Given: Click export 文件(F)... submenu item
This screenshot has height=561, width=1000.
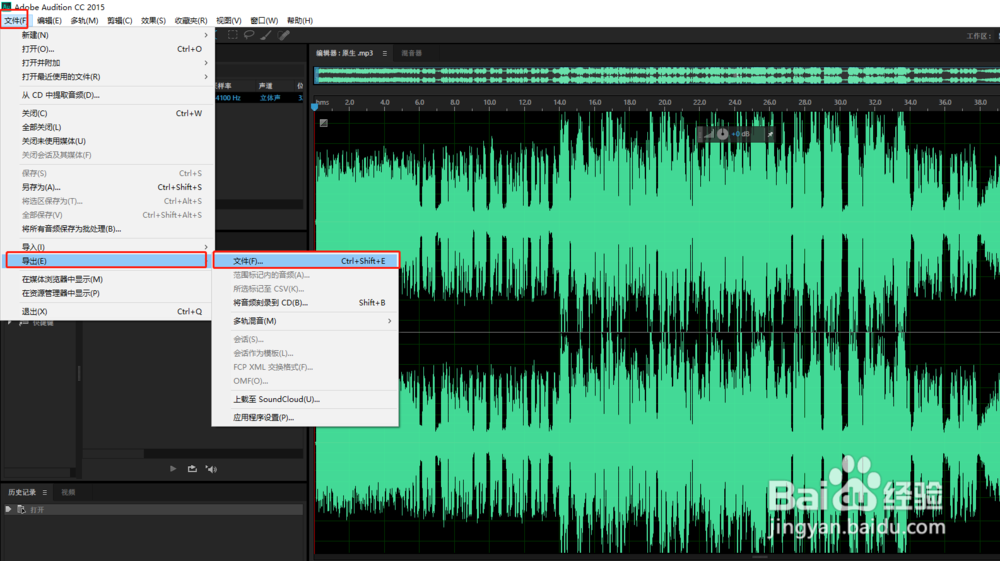Looking at the screenshot, I should 306,261.
